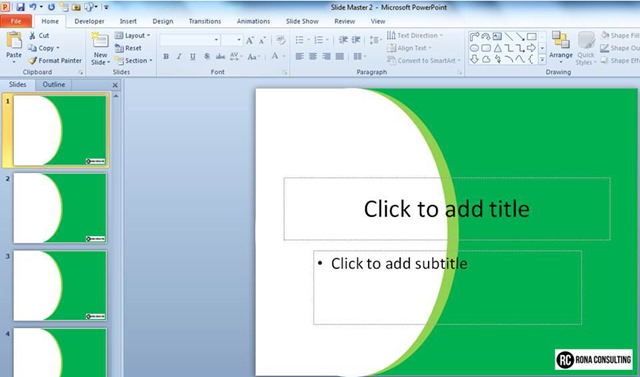Click the Save icon in quick access toolbar
640x377 pixels.
(x=20, y=7)
